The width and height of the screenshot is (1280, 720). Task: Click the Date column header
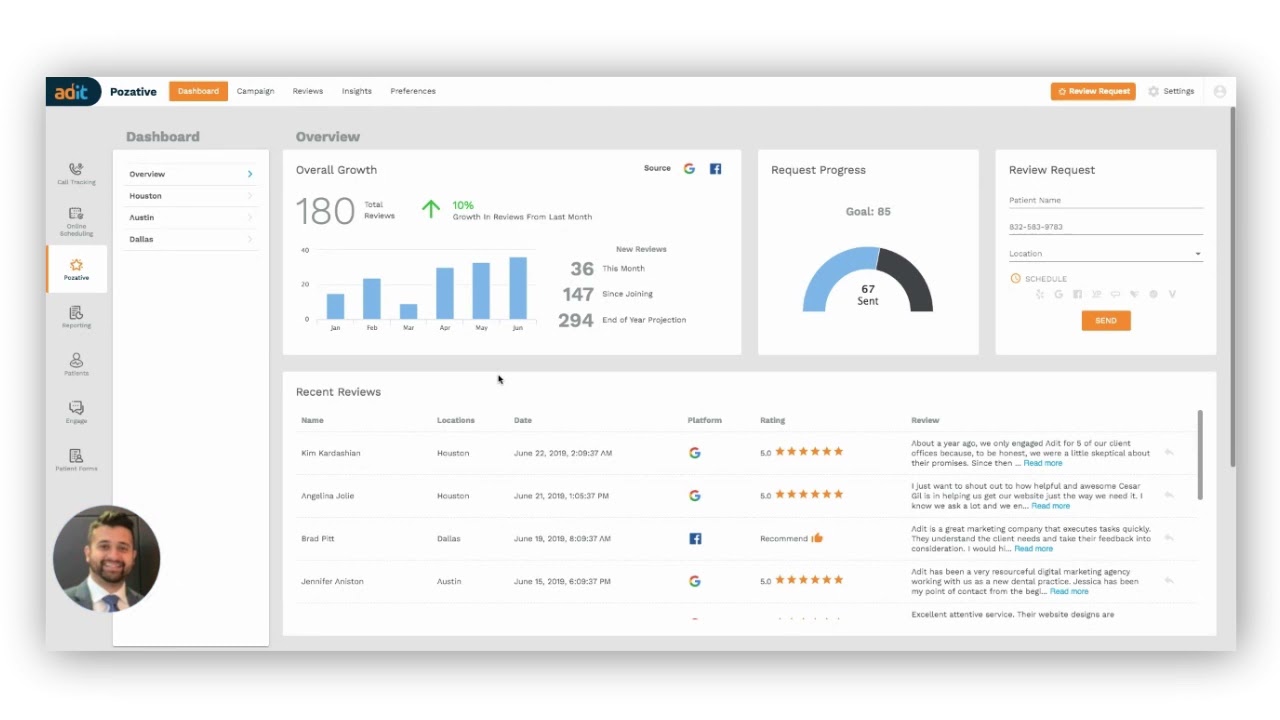click(x=523, y=420)
